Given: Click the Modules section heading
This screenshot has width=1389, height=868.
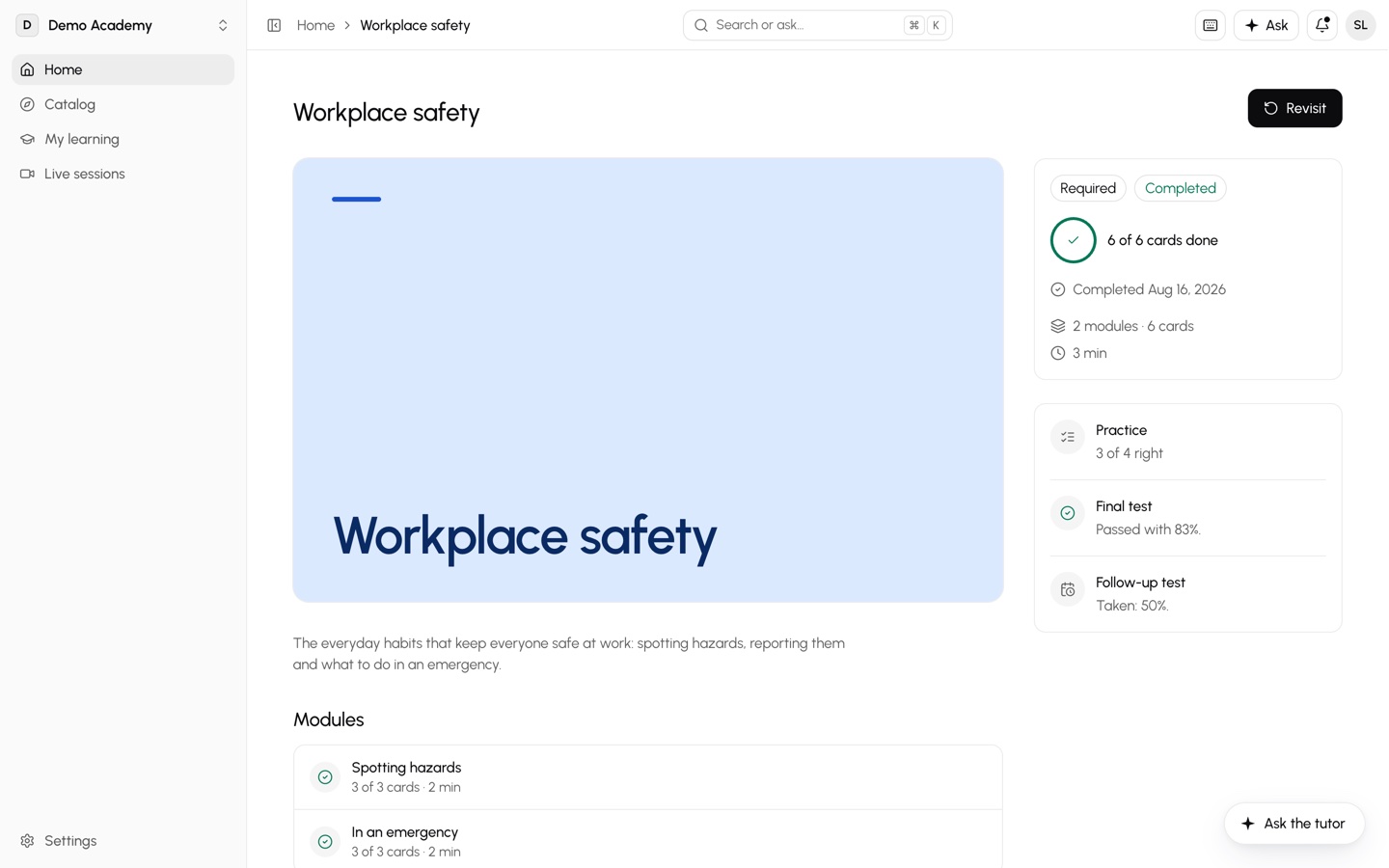Looking at the screenshot, I should click(x=329, y=719).
